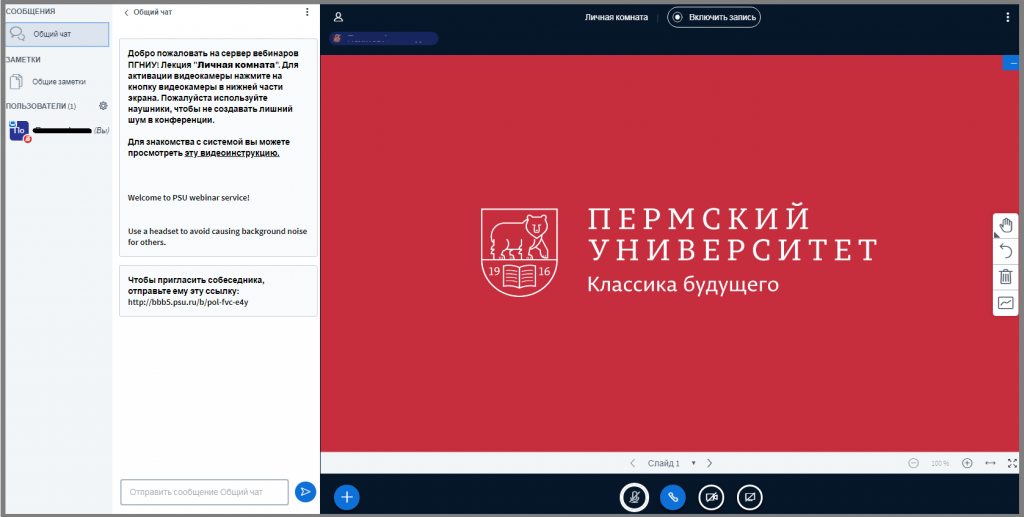Reset zoom via the 100% label

click(940, 463)
